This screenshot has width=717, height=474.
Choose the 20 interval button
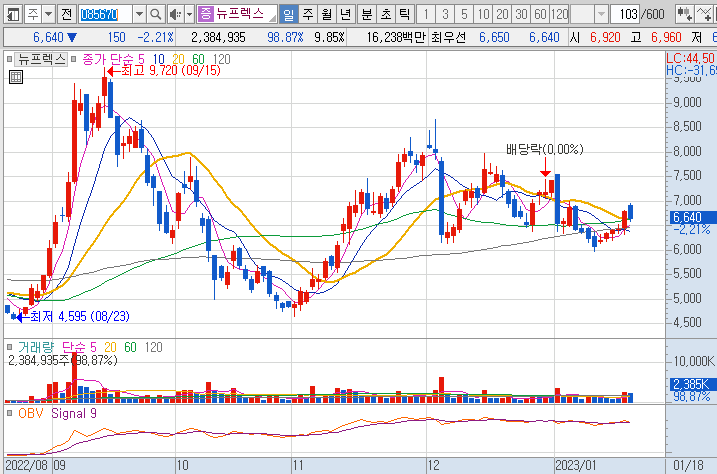point(502,15)
